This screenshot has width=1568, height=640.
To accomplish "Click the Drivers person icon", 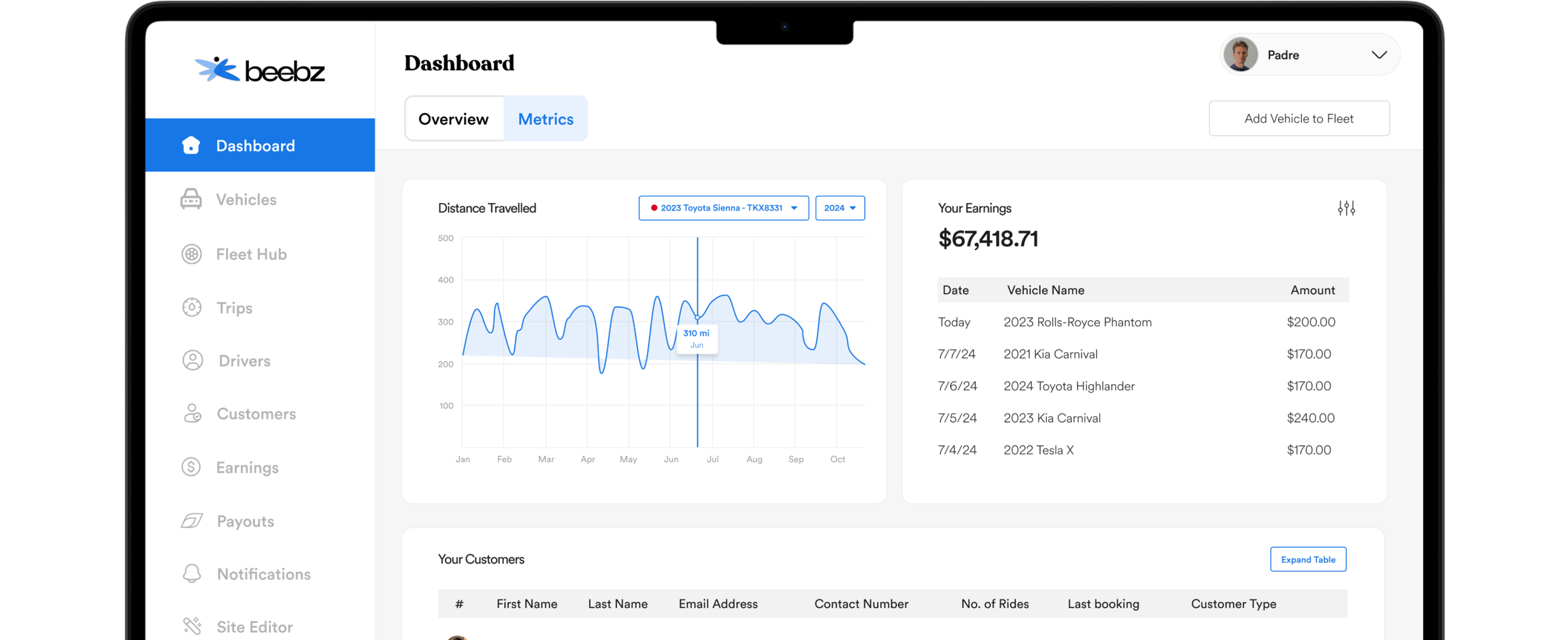I will (x=193, y=360).
